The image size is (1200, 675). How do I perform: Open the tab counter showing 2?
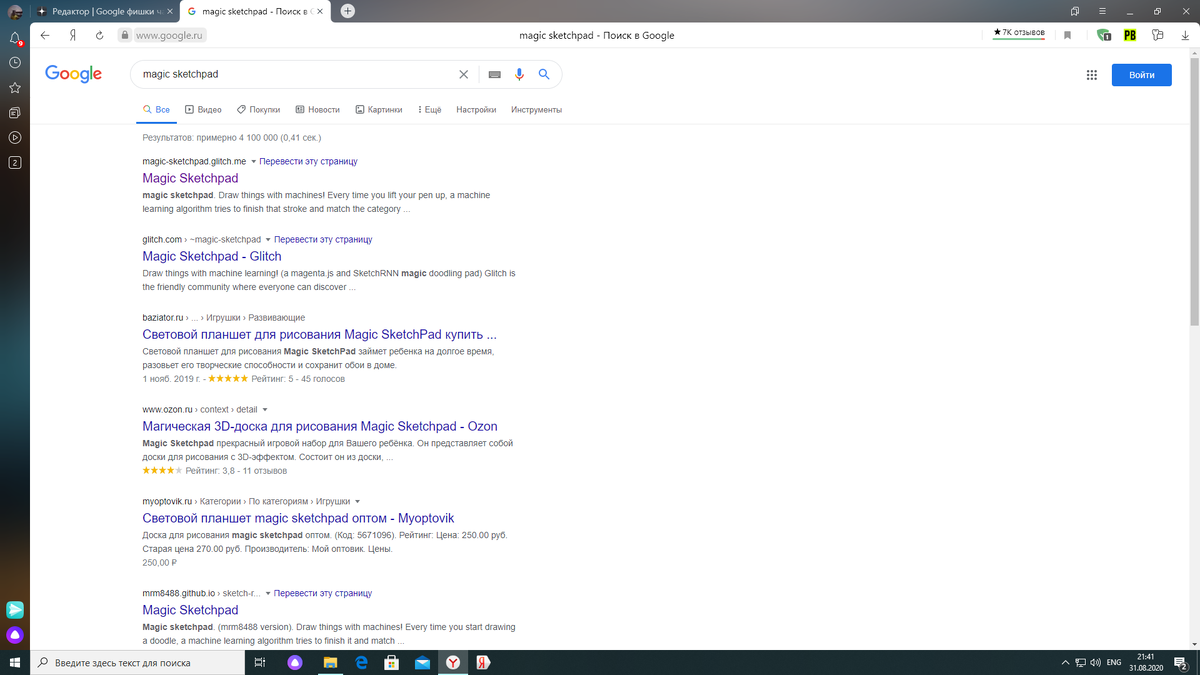(x=15, y=162)
